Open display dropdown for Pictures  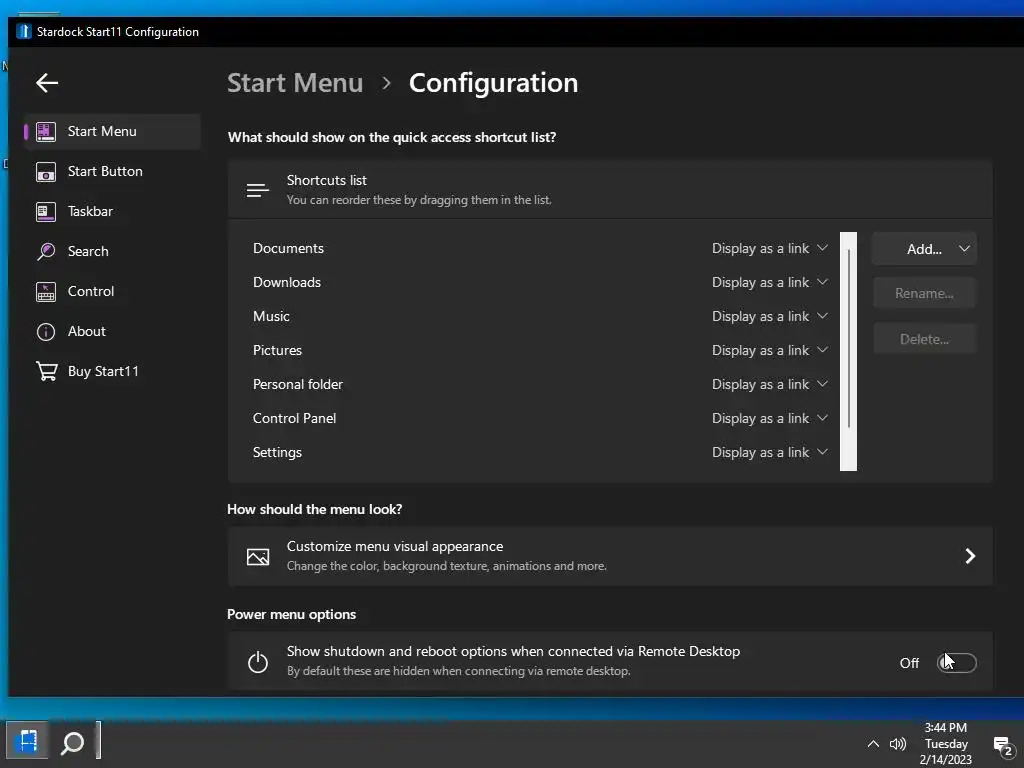point(769,350)
